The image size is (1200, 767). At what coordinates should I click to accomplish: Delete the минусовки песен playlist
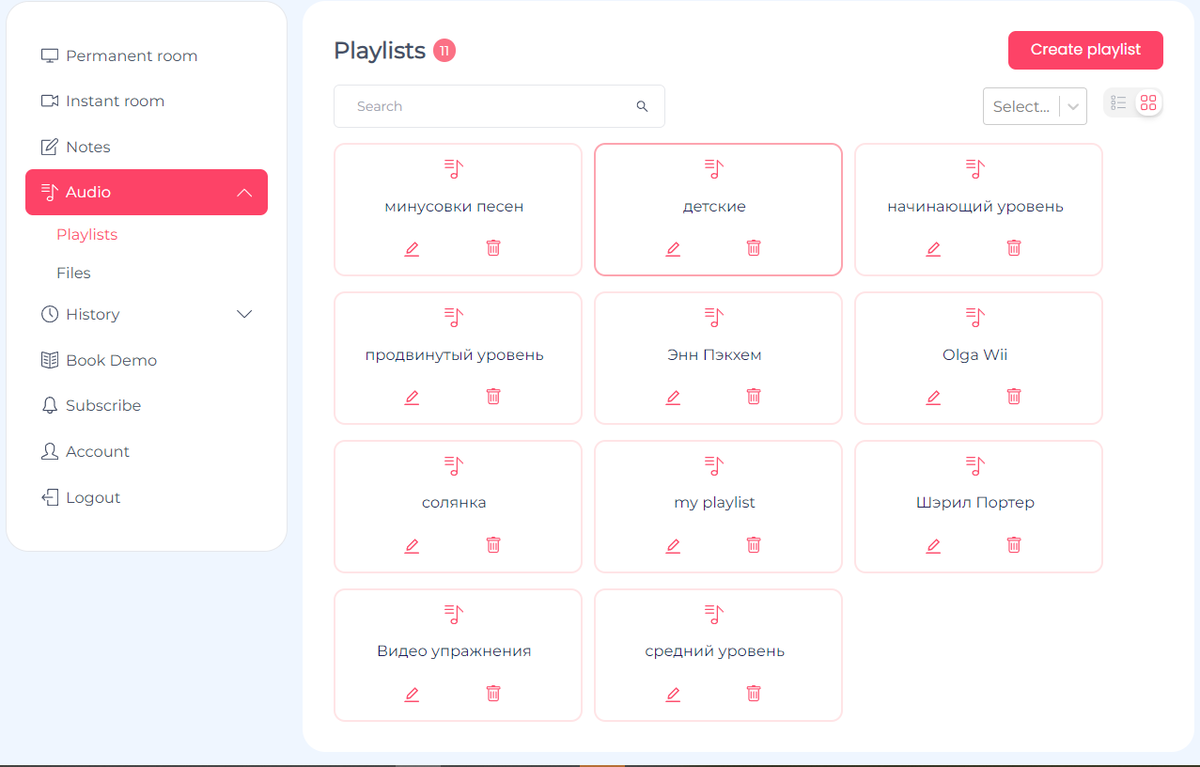[x=493, y=248]
